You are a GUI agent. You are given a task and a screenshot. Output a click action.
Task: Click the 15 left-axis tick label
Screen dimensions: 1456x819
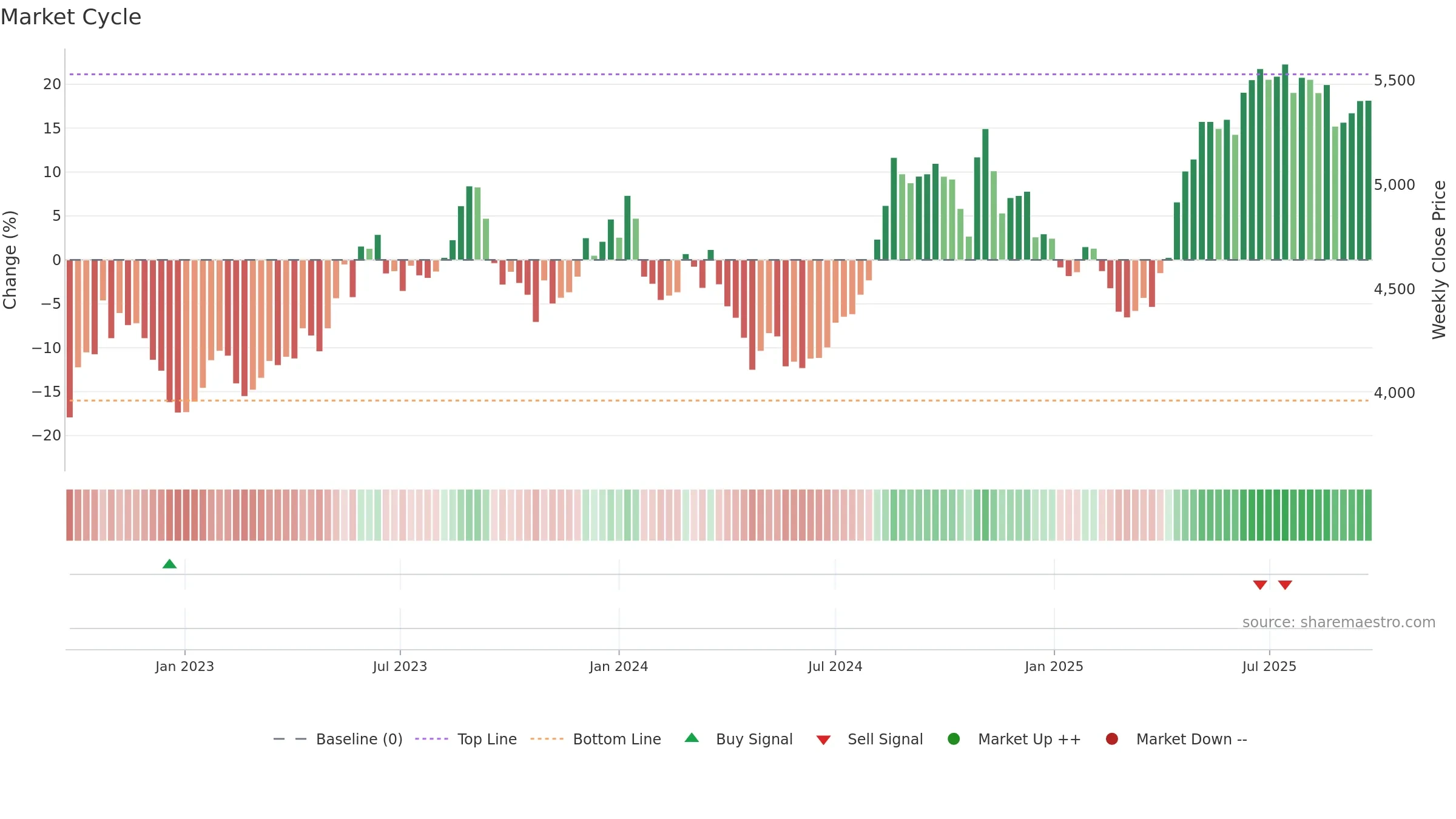coord(52,129)
